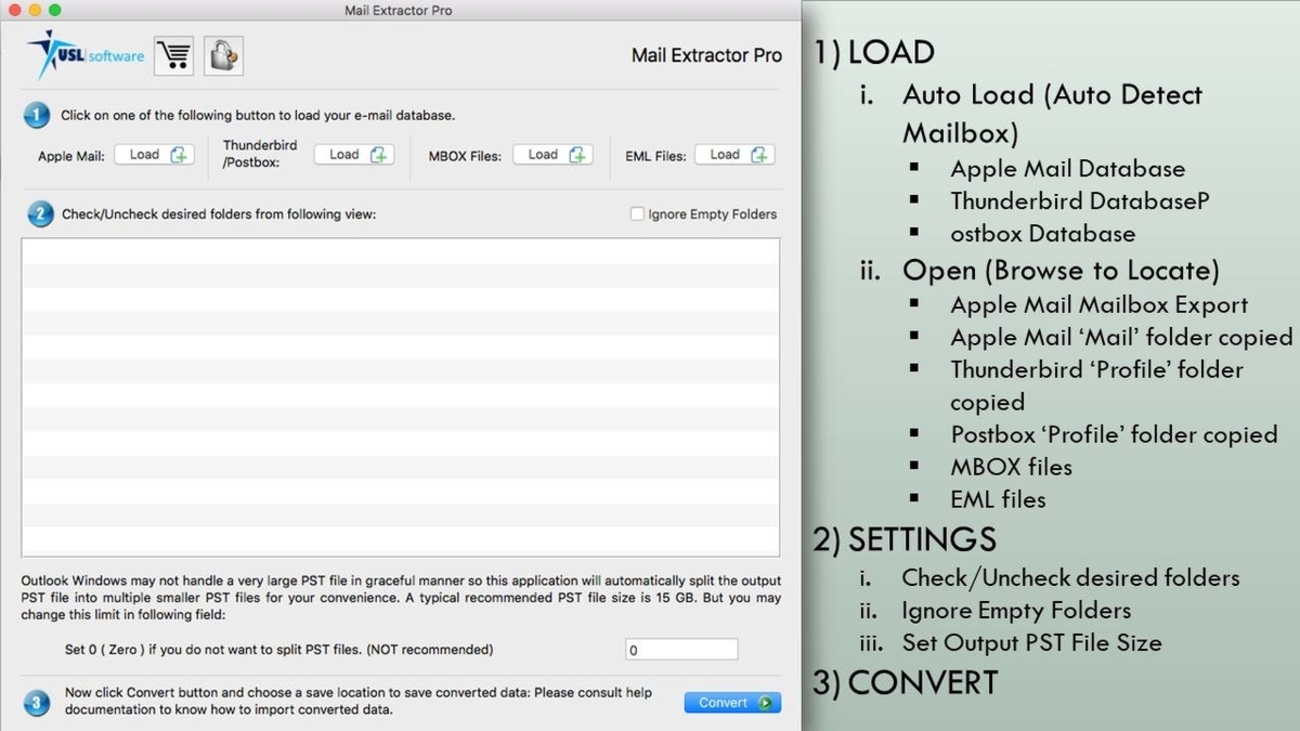Screen dimensions: 1300x731
Task: Click "Postbox 'Profile' folder copied" bullet
Action: (x=1114, y=435)
